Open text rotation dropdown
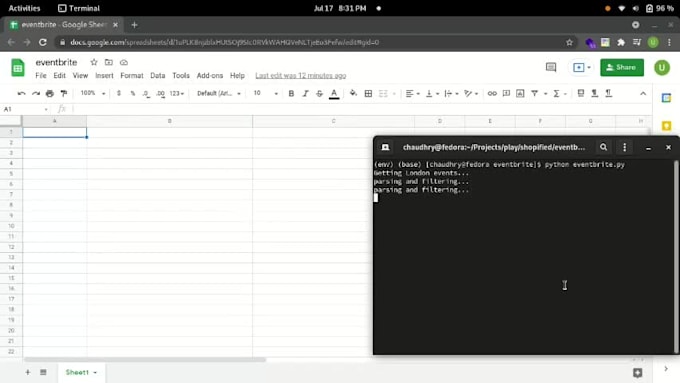The height and width of the screenshot is (383, 680). [471, 93]
